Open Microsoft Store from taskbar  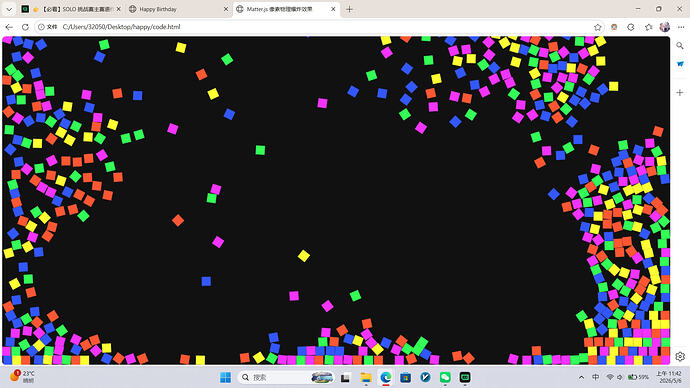[405, 377]
